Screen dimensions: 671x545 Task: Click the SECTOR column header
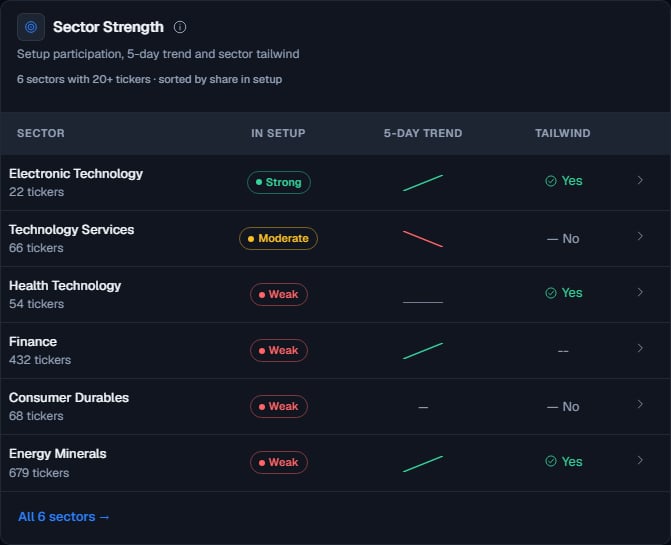coord(41,133)
